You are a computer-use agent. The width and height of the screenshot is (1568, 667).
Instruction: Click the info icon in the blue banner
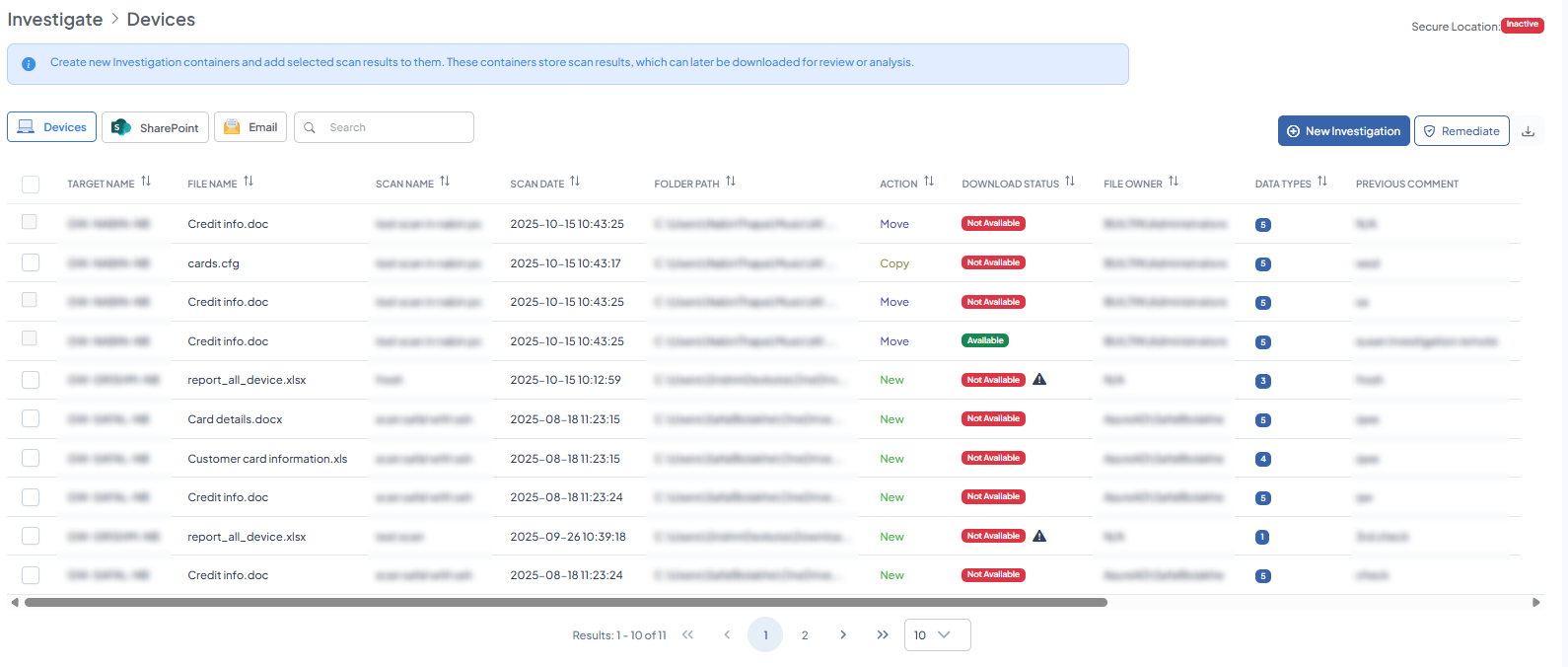click(29, 63)
